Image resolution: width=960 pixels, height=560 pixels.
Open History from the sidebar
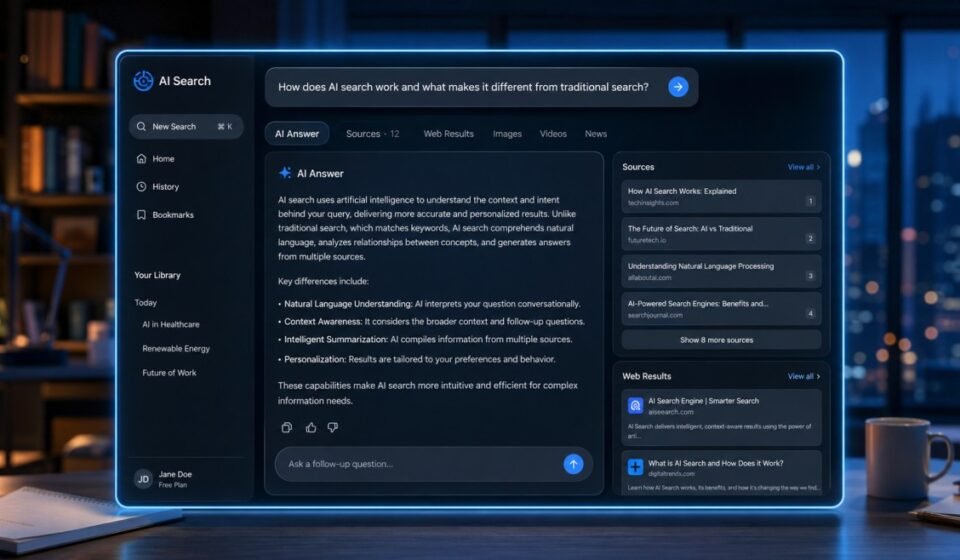(158, 187)
